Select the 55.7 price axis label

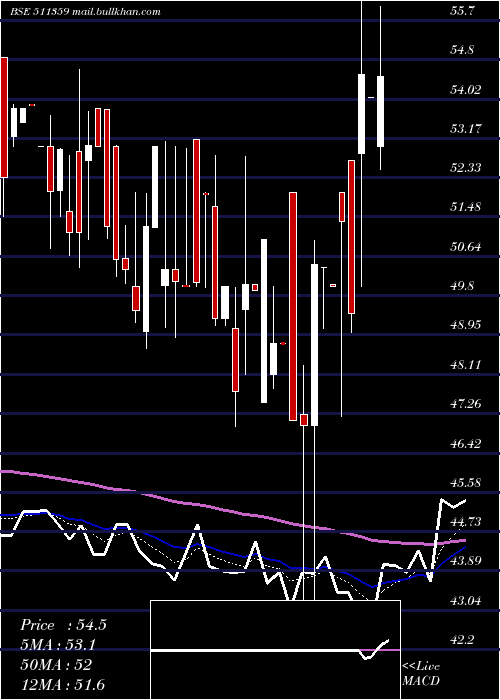pyautogui.click(x=464, y=11)
